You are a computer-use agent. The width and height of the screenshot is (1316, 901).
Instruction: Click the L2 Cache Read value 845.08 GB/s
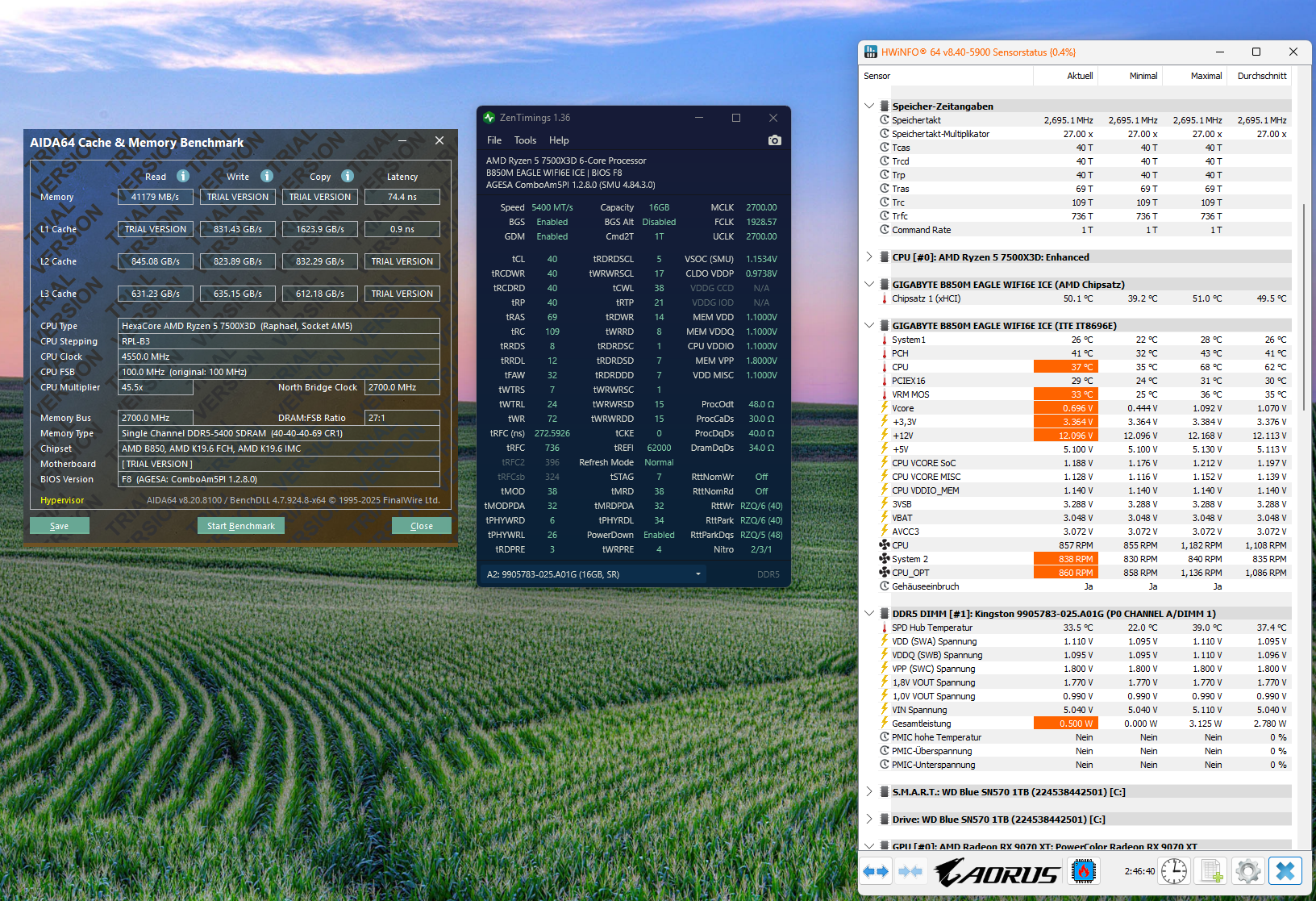156,261
